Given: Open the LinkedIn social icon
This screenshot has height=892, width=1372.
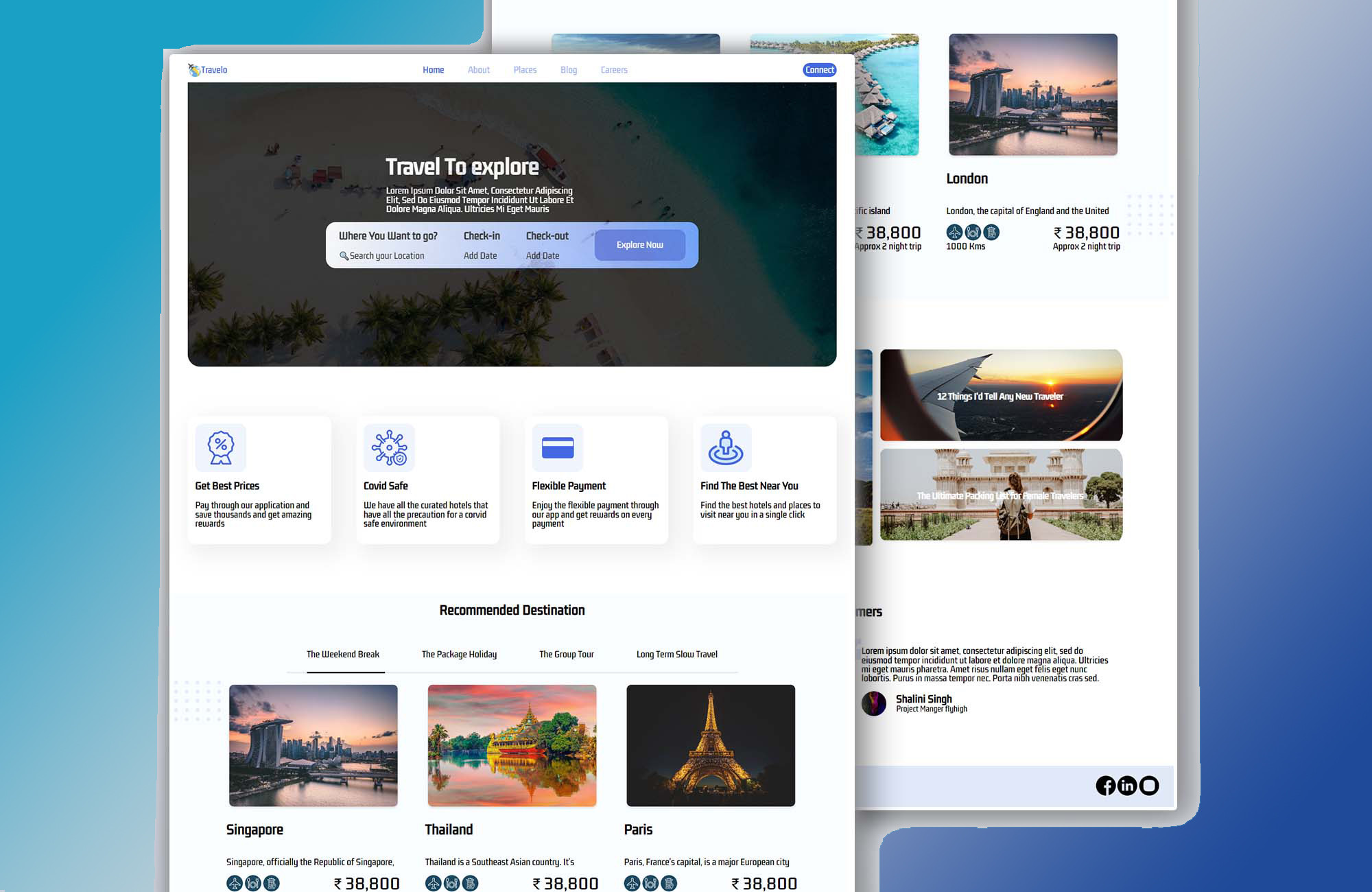Looking at the screenshot, I should point(1127,786).
